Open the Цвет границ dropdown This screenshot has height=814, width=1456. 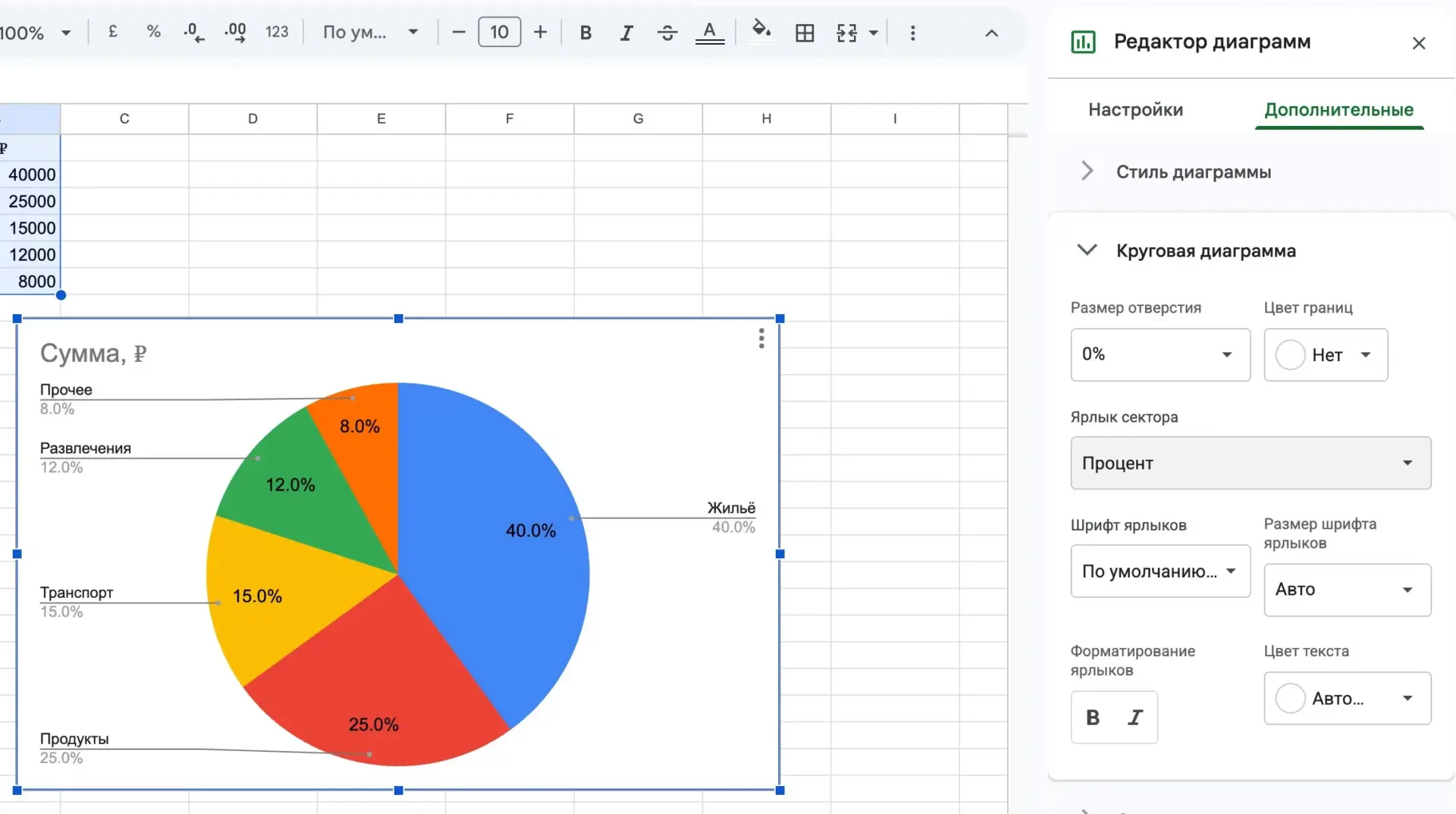(1326, 354)
